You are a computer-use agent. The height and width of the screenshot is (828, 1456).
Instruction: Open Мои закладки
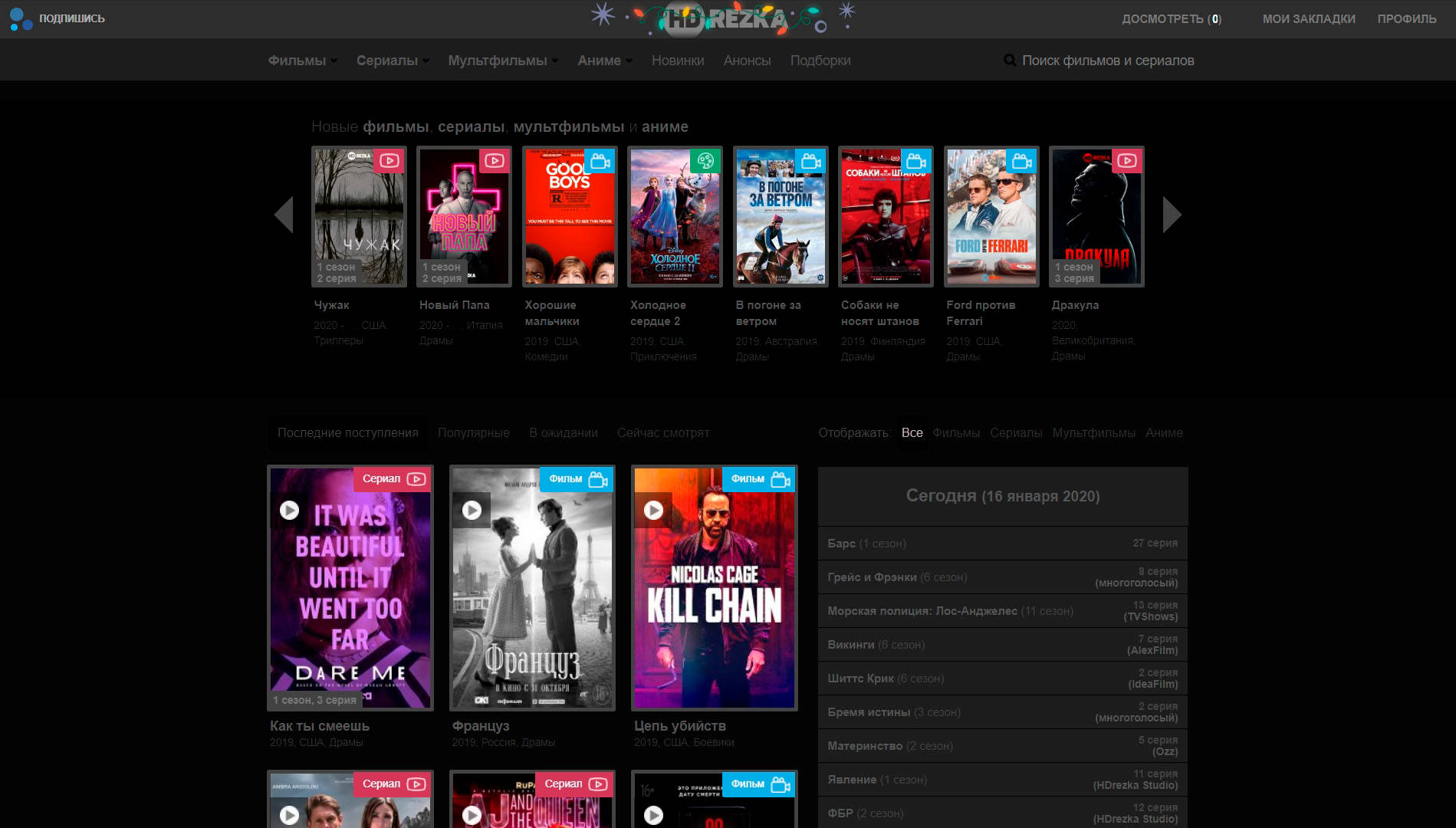[1309, 18]
